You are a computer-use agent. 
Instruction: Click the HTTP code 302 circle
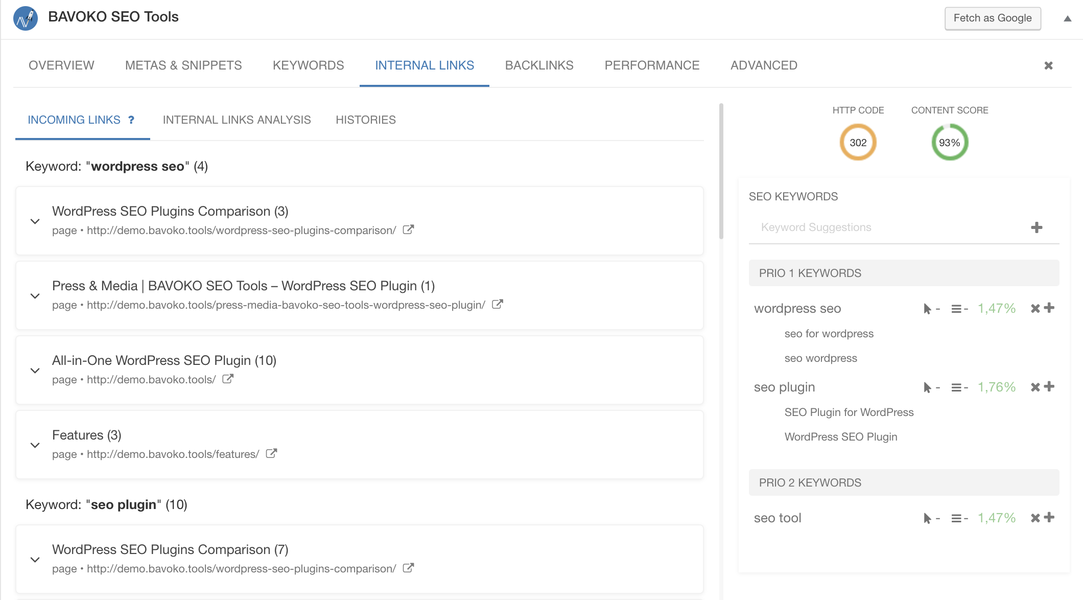858,142
